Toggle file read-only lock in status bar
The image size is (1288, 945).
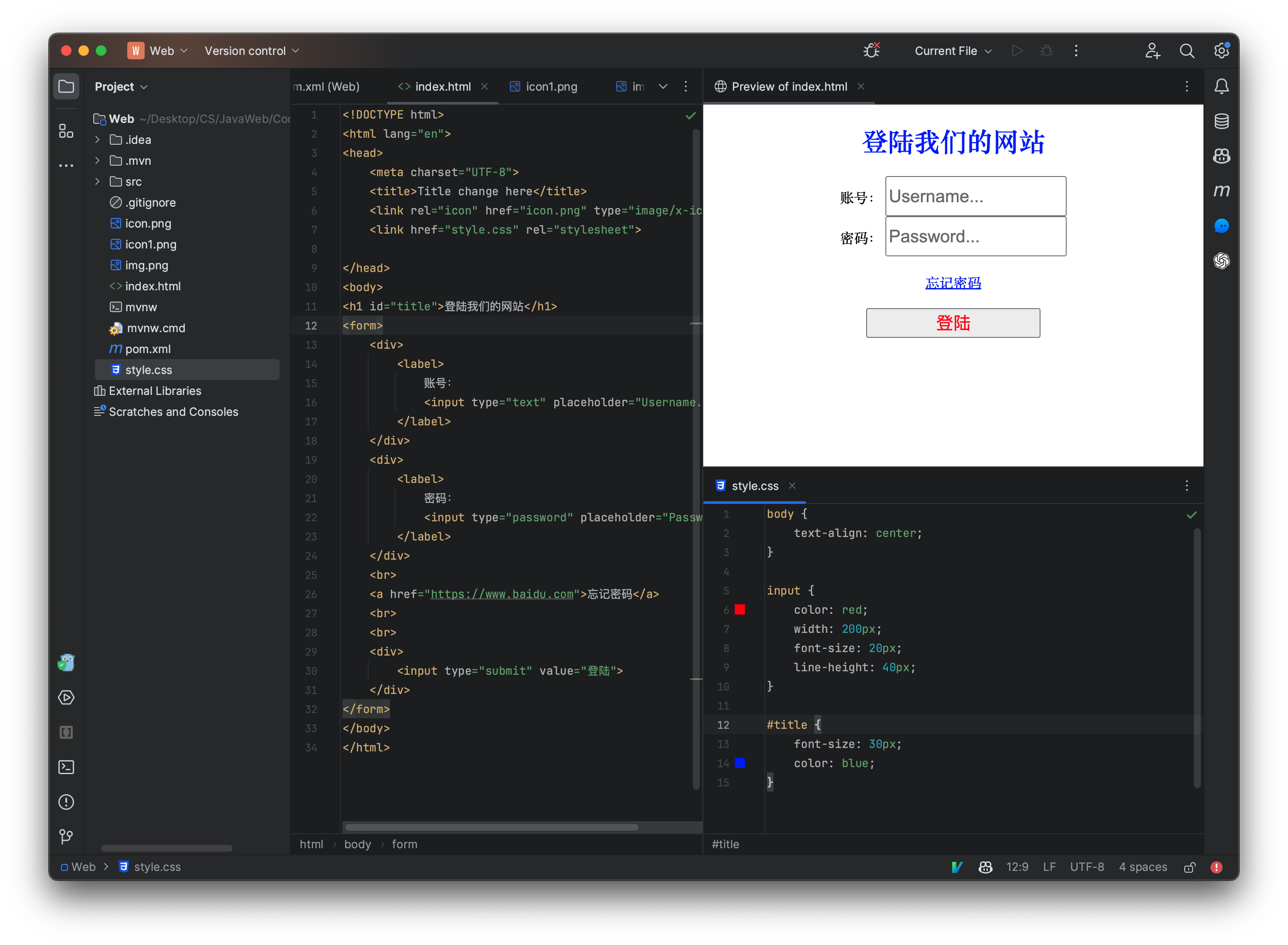click(1190, 867)
